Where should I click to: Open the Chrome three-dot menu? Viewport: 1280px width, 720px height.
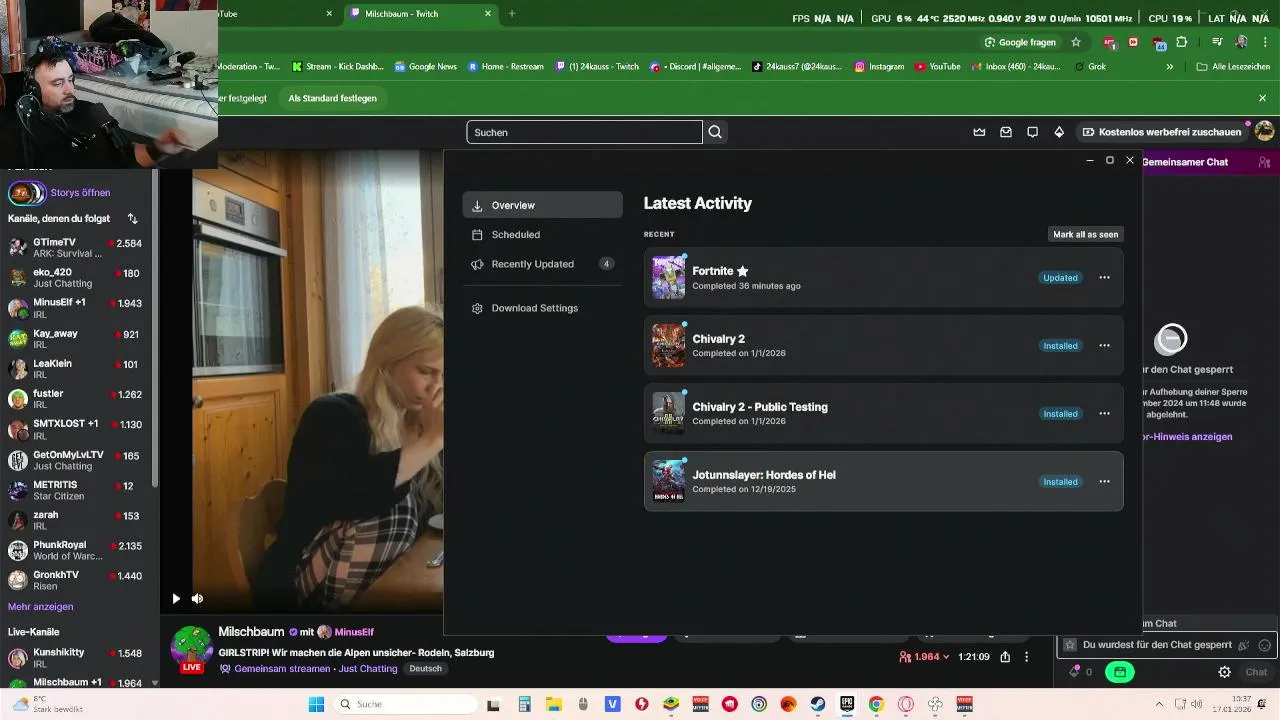[x=1265, y=42]
